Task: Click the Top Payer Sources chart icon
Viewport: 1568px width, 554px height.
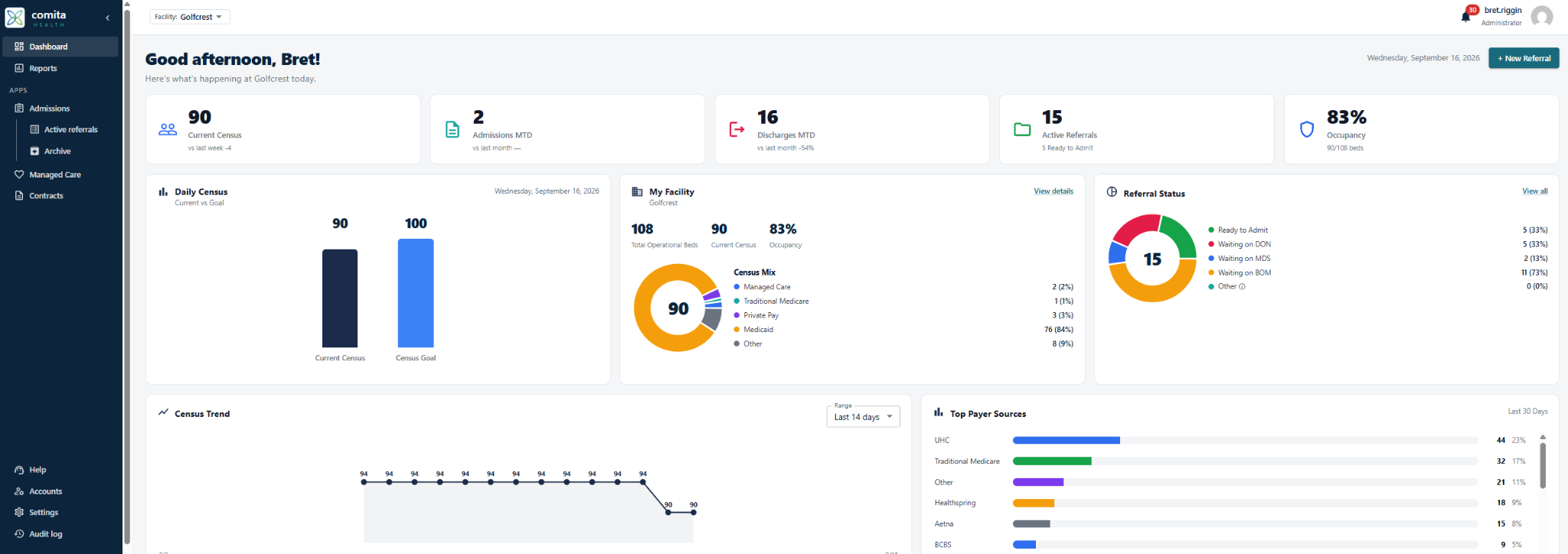Action: click(939, 412)
